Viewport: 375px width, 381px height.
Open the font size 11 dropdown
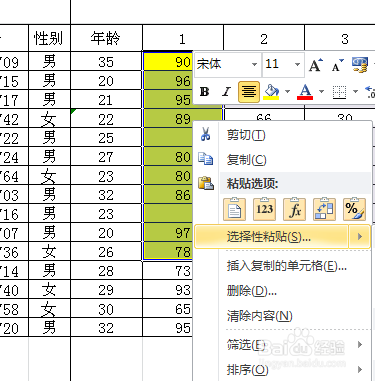(x=297, y=64)
